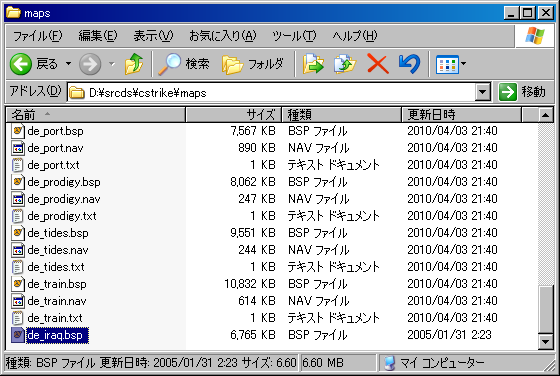The image size is (560, 376).
Task: Sort by the サイズ column header
Action: [234, 115]
